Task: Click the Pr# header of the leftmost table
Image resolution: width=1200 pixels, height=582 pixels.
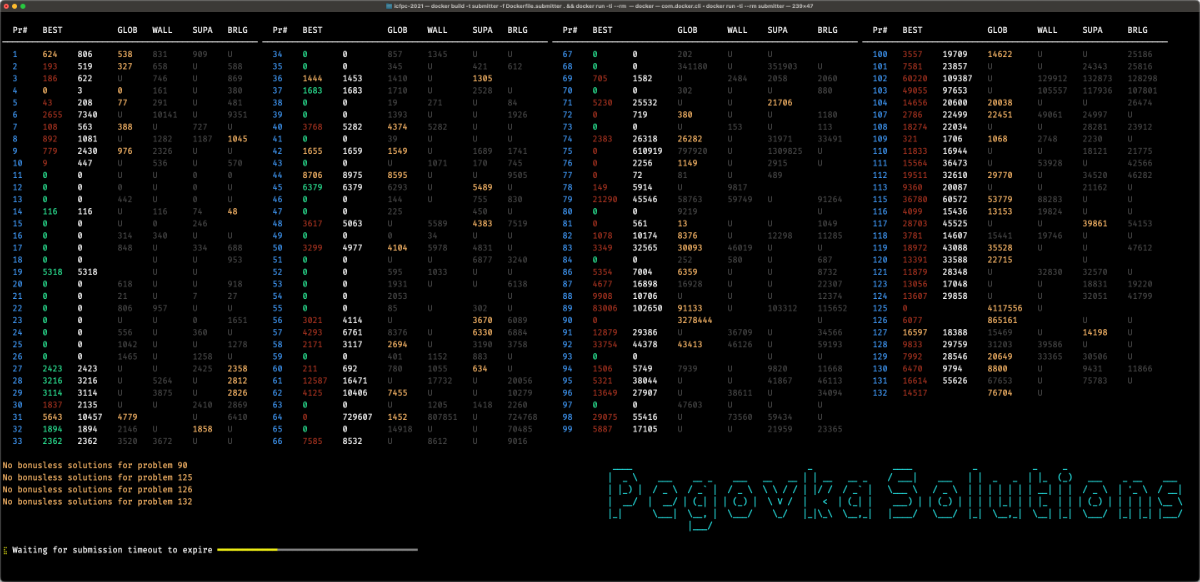Action: click(21, 30)
